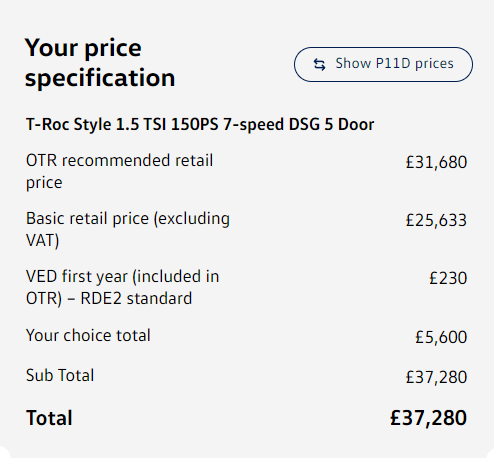Select the £25,633 basic price value
The height and width of the screenshot is (458, 494).
436,220
